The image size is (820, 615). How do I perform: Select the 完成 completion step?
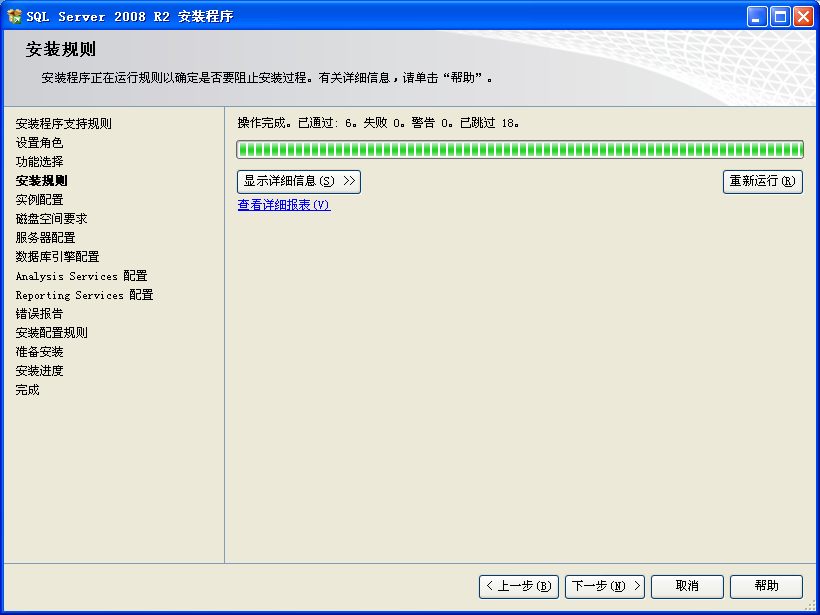(x=27, y=389)
